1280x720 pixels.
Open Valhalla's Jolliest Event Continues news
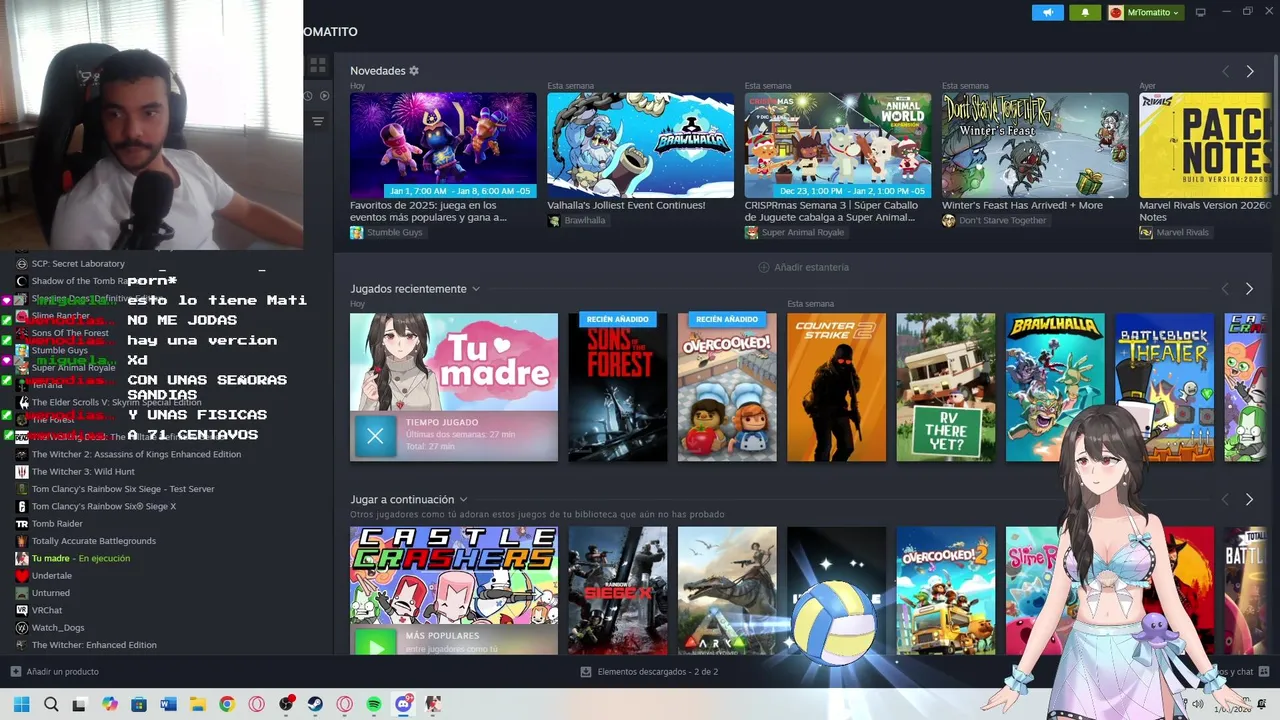[x=640, y=145]
